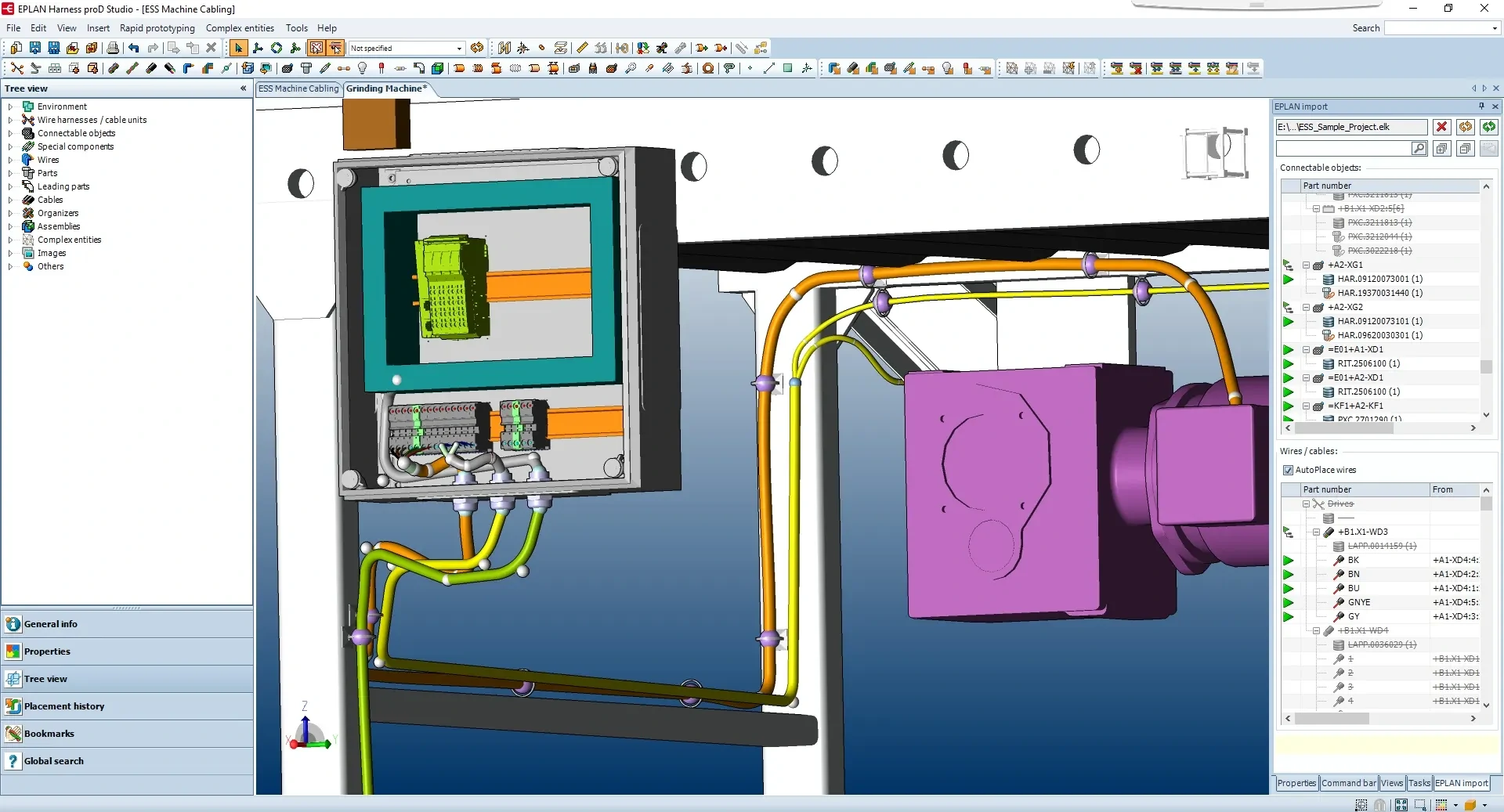
Task: Click the expand all button in EPLAN import
Action: pos(1441,148)
